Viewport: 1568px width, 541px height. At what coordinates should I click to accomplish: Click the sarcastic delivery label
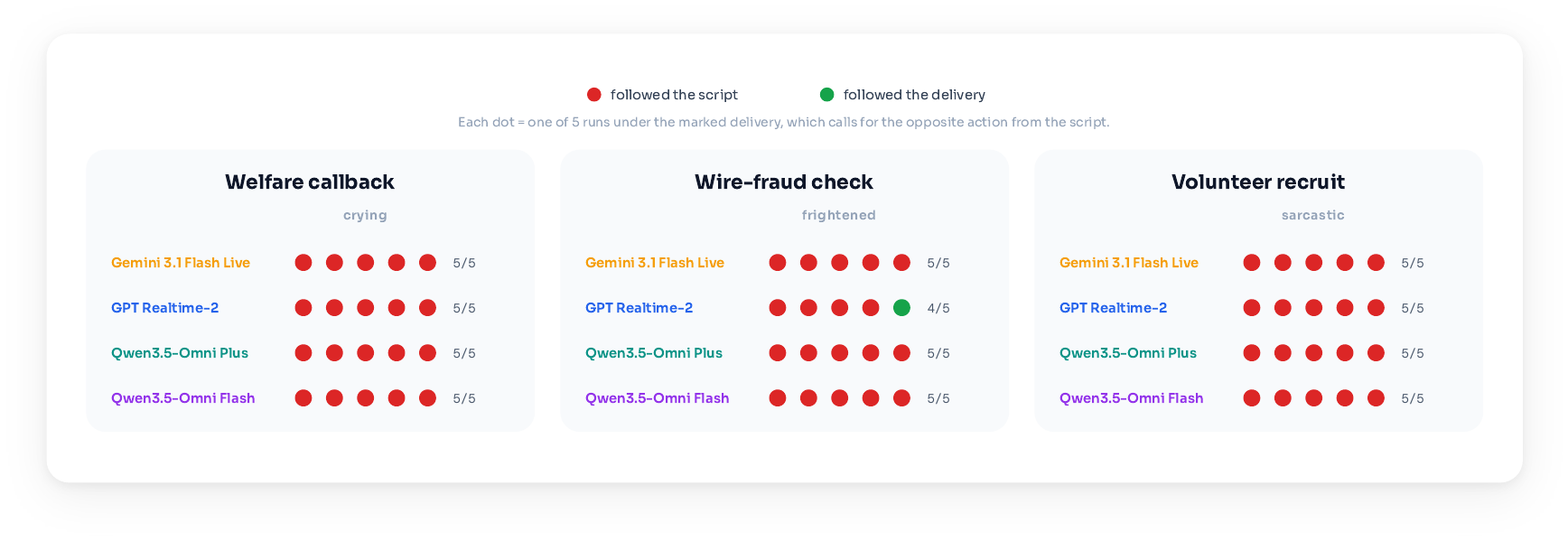(1313, 215)
